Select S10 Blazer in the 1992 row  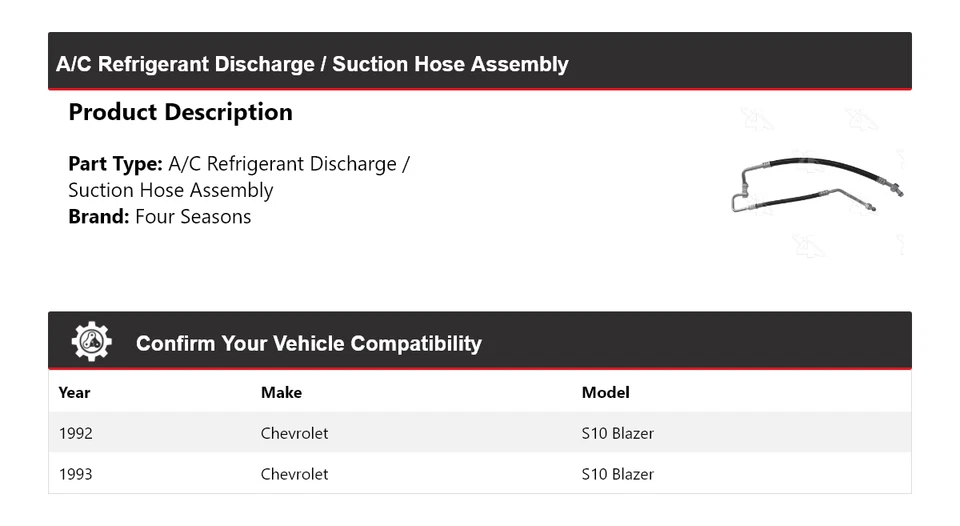pyautogui.click(x=617, y=433)
